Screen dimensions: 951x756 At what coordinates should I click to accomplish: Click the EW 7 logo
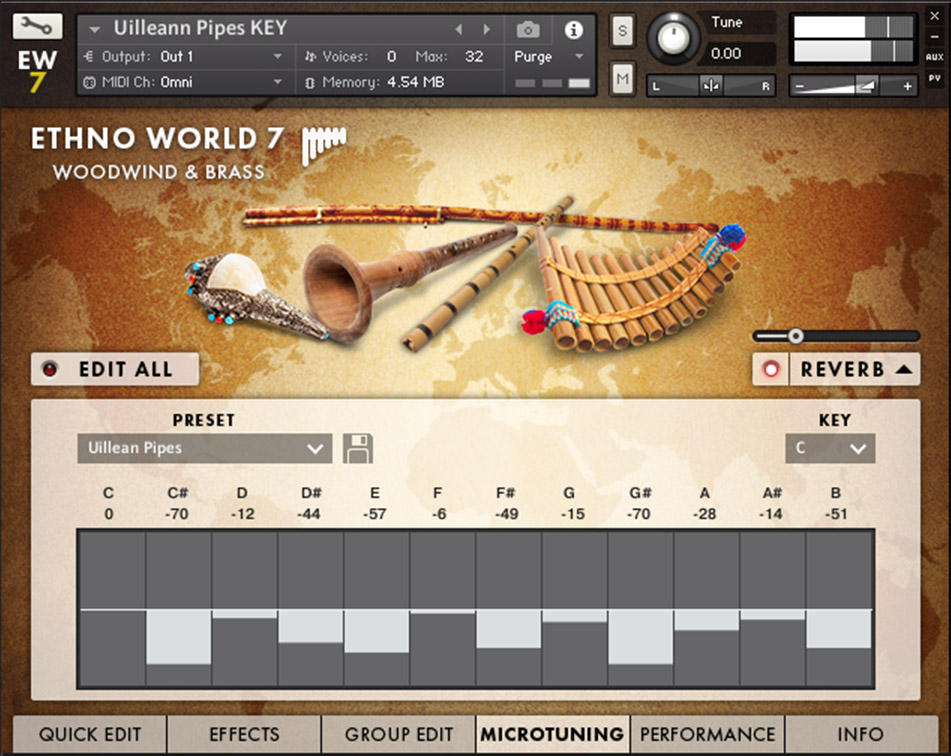[x=37, y=71]
